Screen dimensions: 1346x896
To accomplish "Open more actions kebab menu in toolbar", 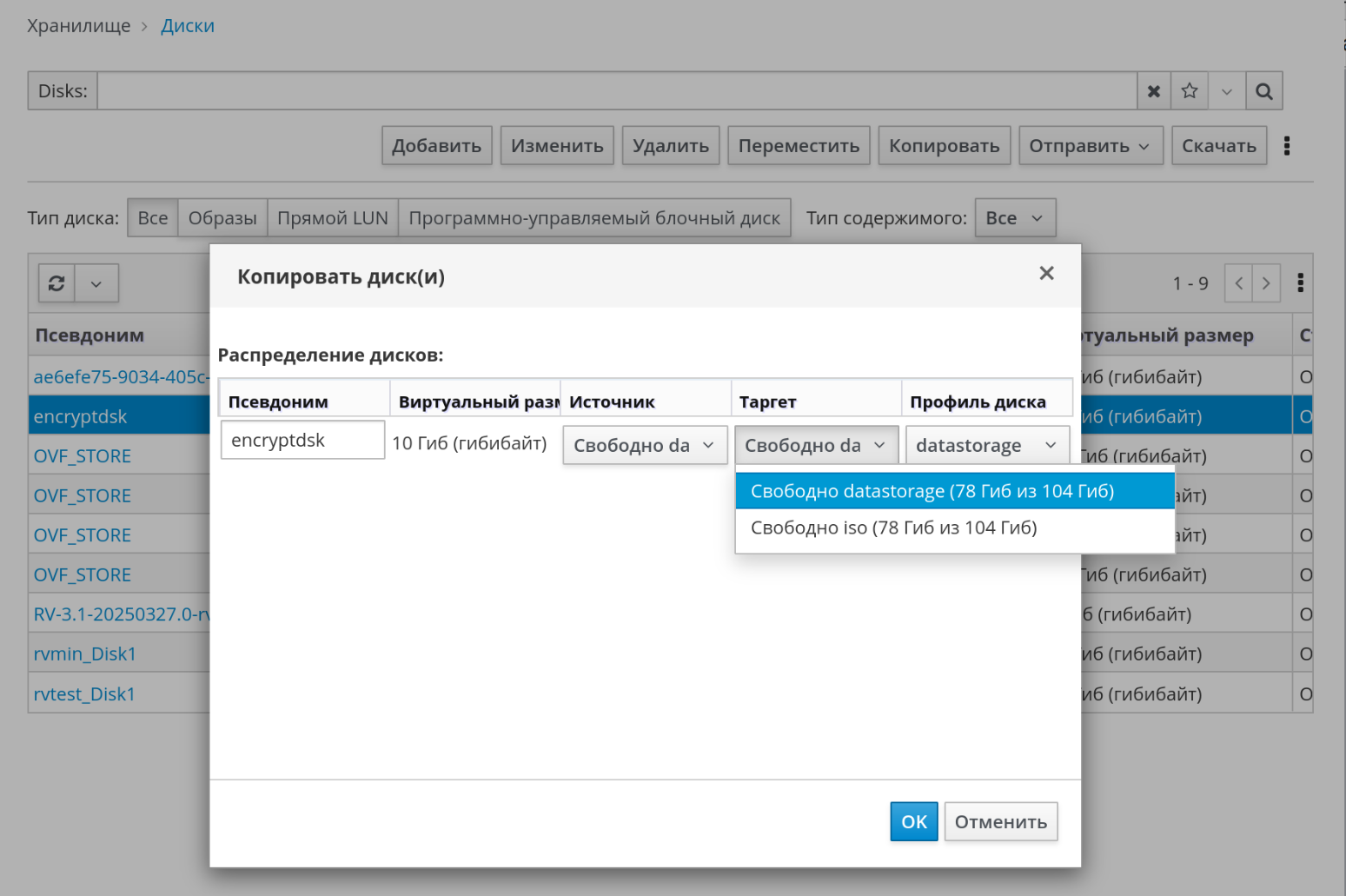I will coord(1287,146).
